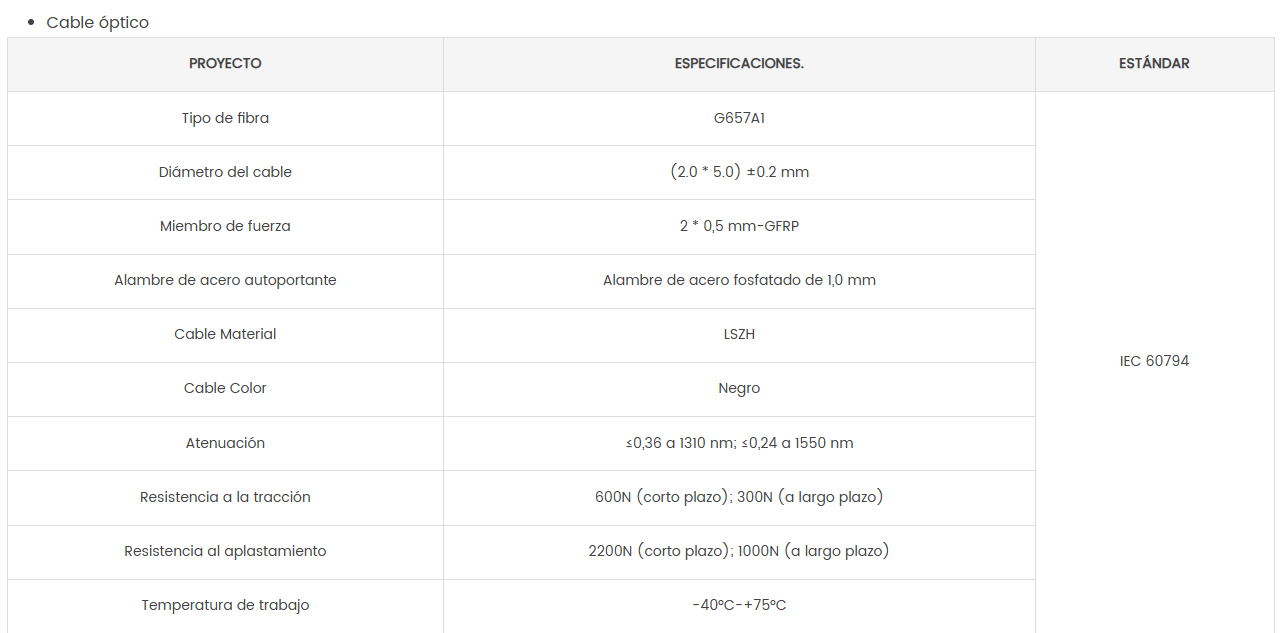
Task: Click the Atenuación row label
Action: pyautogui.click(x=225, y=443)
